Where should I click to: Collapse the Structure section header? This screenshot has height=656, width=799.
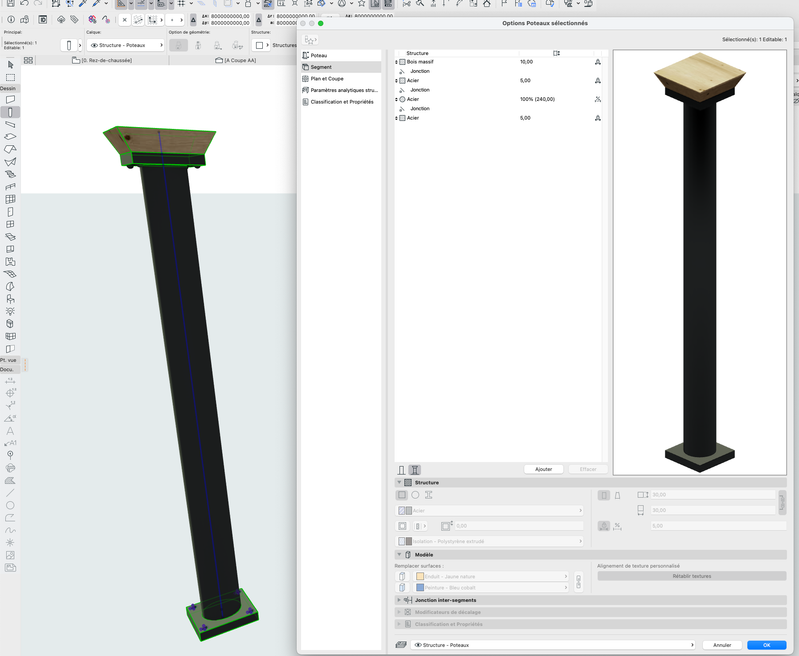[x=400, y=482]
